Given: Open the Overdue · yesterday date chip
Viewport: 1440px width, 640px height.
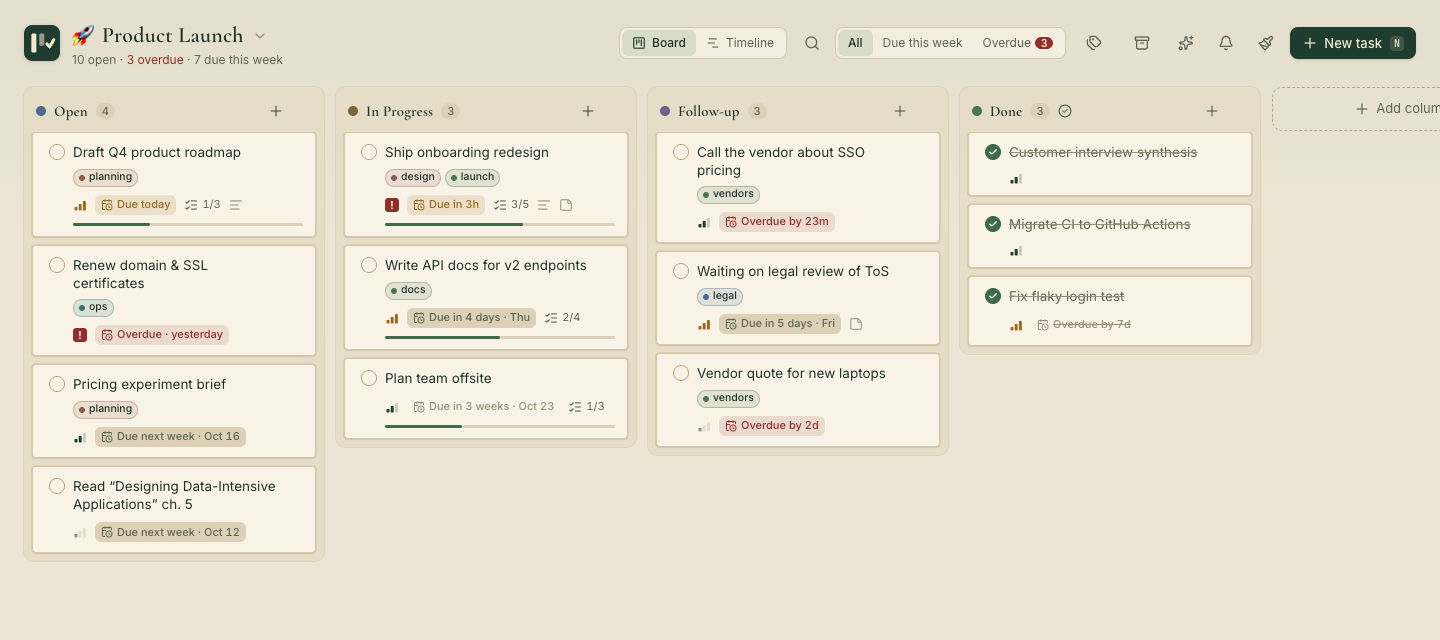Looking at the screenshot, I should point(162,335).
